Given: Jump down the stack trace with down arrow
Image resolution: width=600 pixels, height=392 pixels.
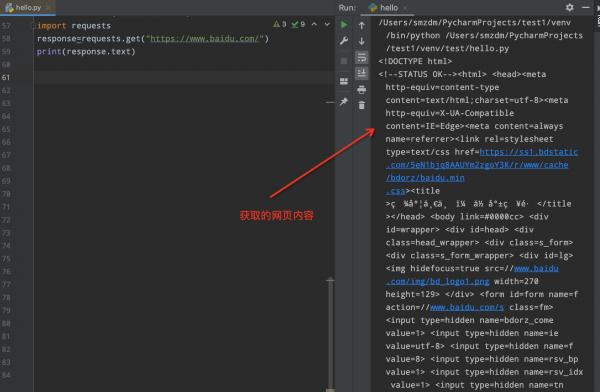Looking at the screenshot, I should point(362,41).
